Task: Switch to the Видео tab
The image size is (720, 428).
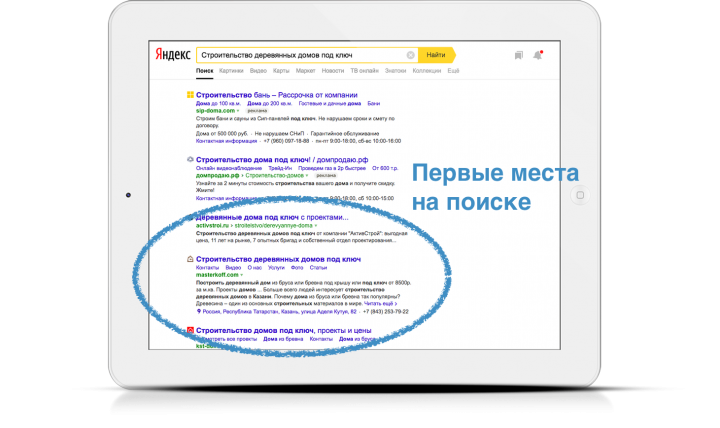Action: (x=258, y=71)
